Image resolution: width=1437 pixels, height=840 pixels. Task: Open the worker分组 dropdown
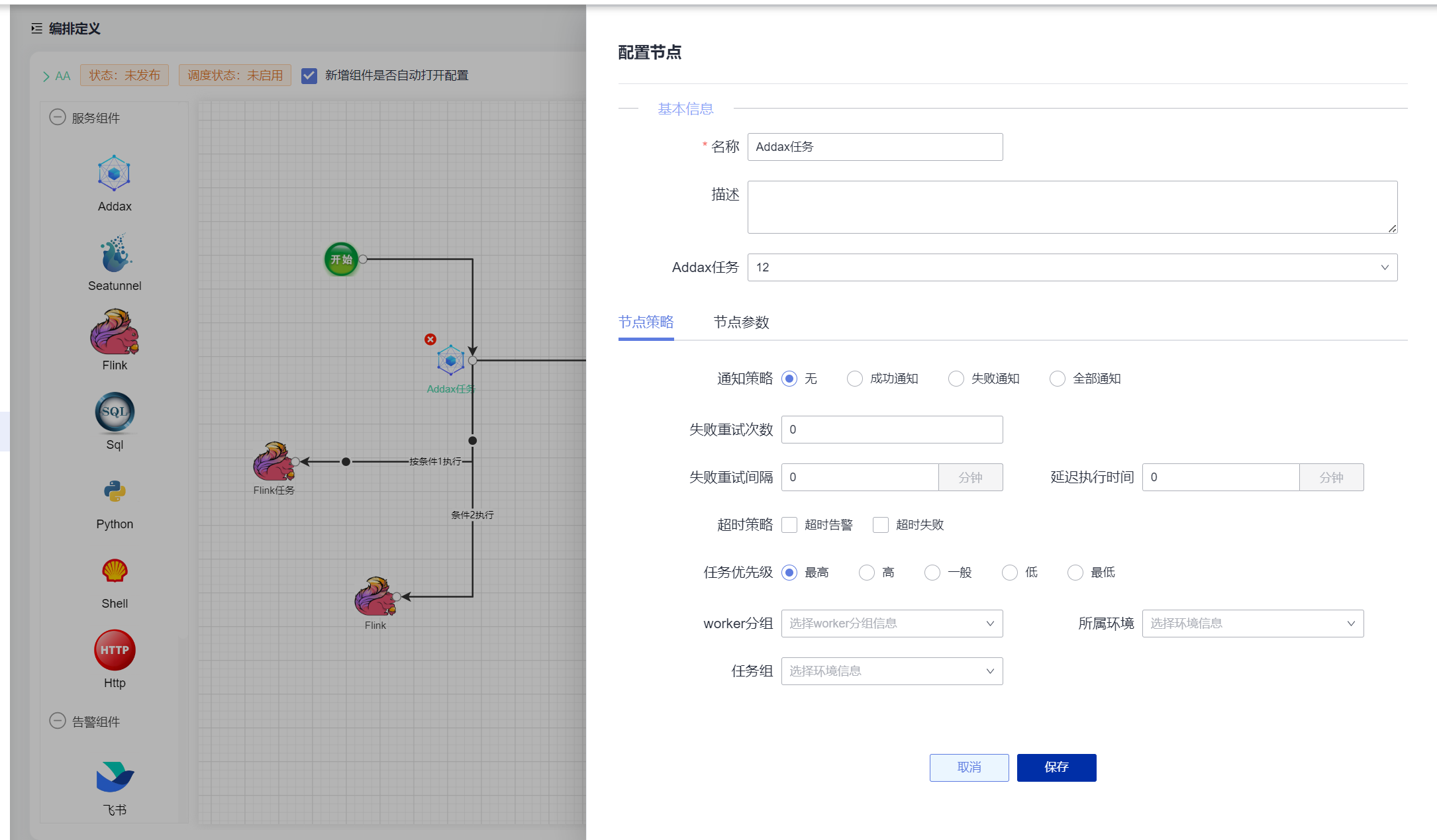click(891, 624)
